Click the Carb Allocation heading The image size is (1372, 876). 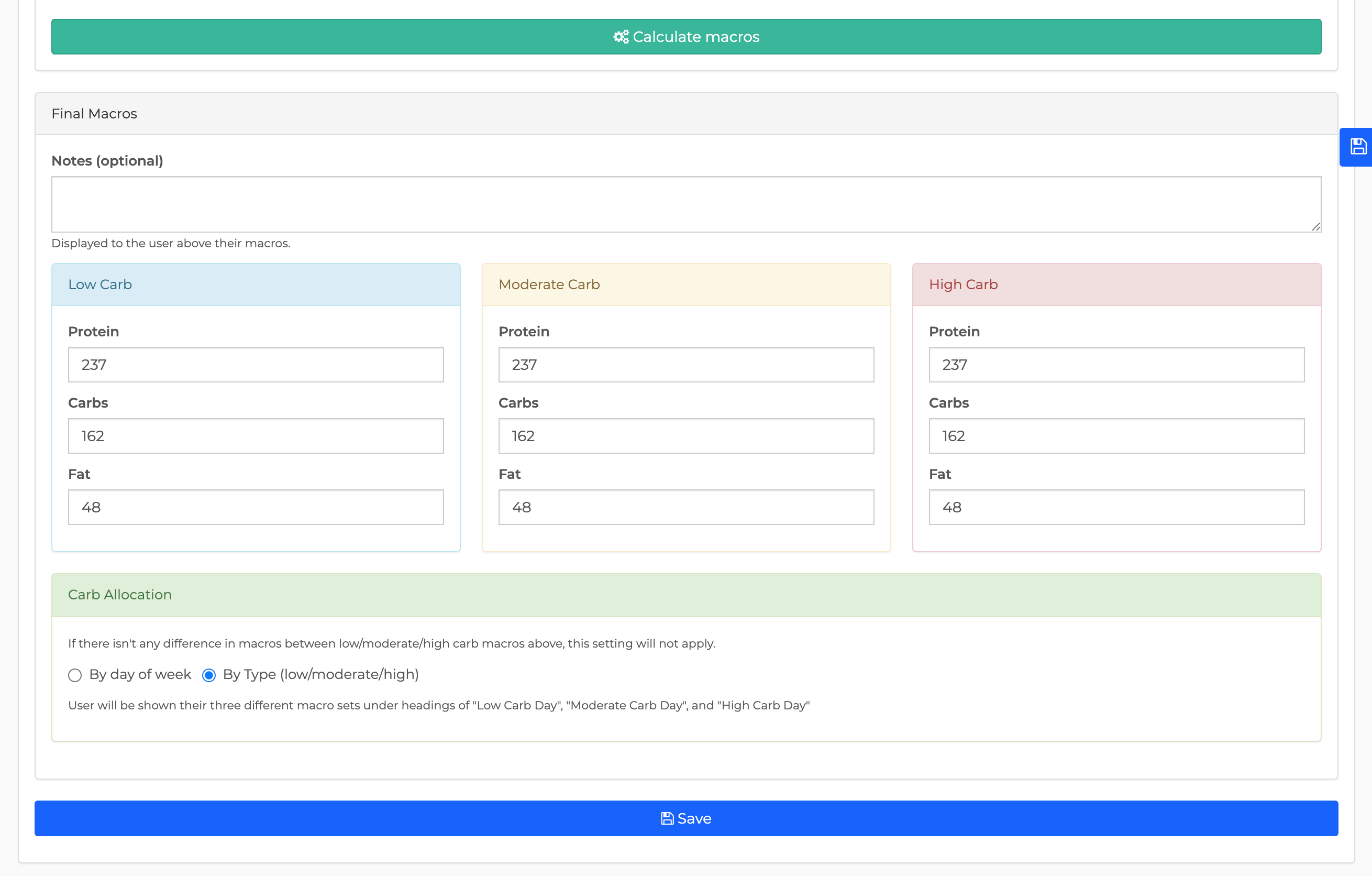(686, 595)
